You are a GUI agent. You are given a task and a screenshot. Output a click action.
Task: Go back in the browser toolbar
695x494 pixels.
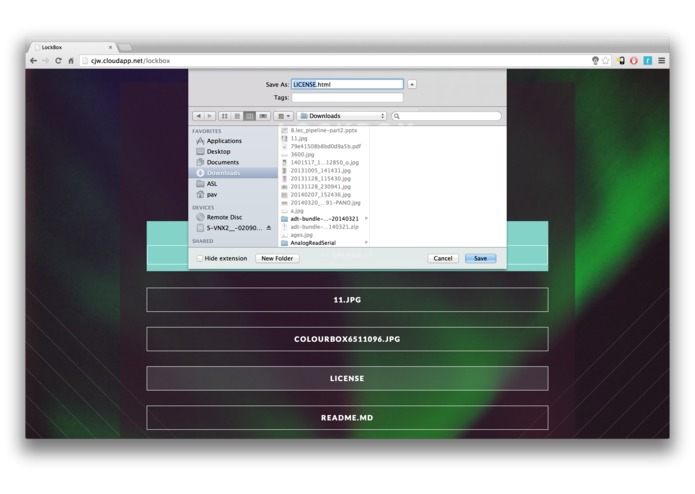pos(34,61)
